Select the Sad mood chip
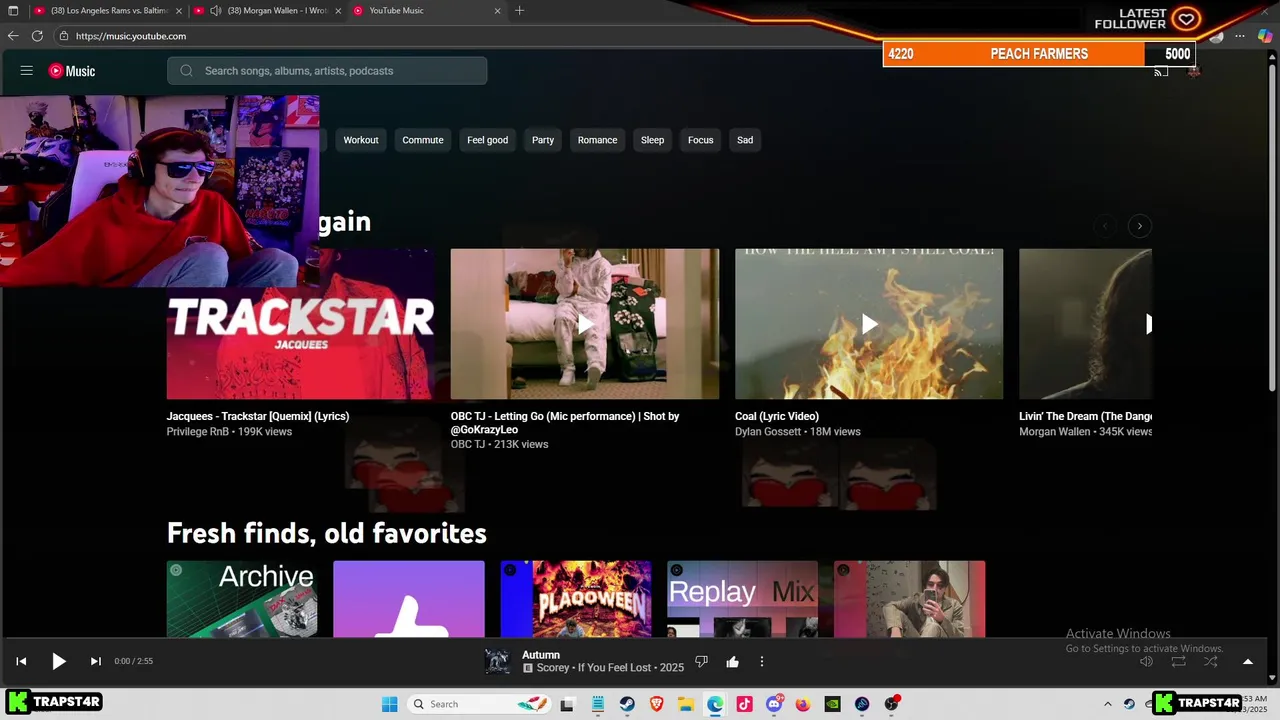 [x=745, y=140]
